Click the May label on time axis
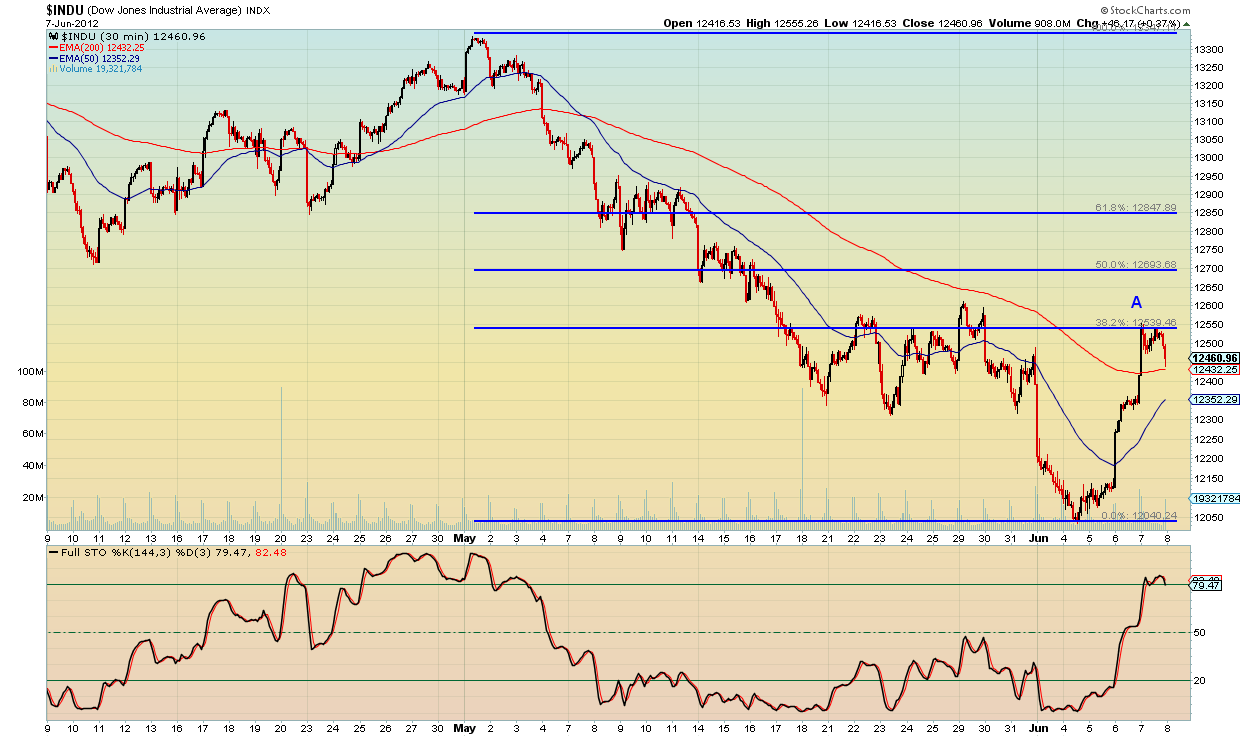This screenshot has width=1240, height=737. 464,537
